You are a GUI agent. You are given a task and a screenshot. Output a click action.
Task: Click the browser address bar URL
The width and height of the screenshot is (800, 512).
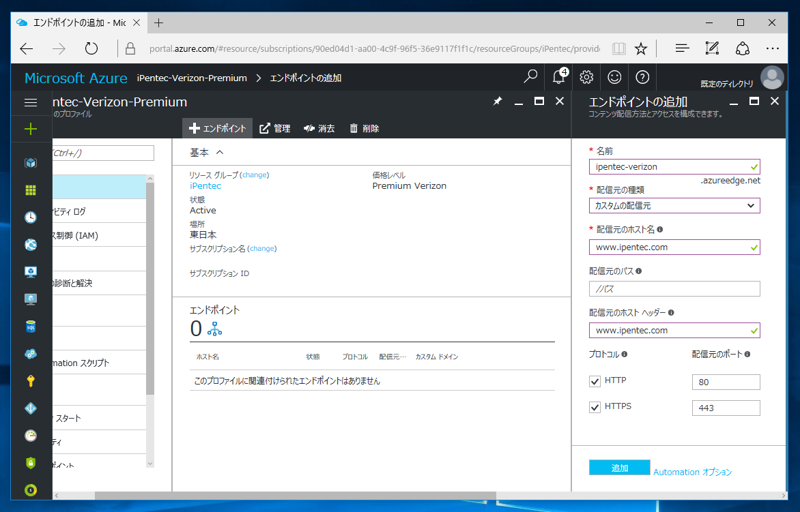tap(374, 49)
